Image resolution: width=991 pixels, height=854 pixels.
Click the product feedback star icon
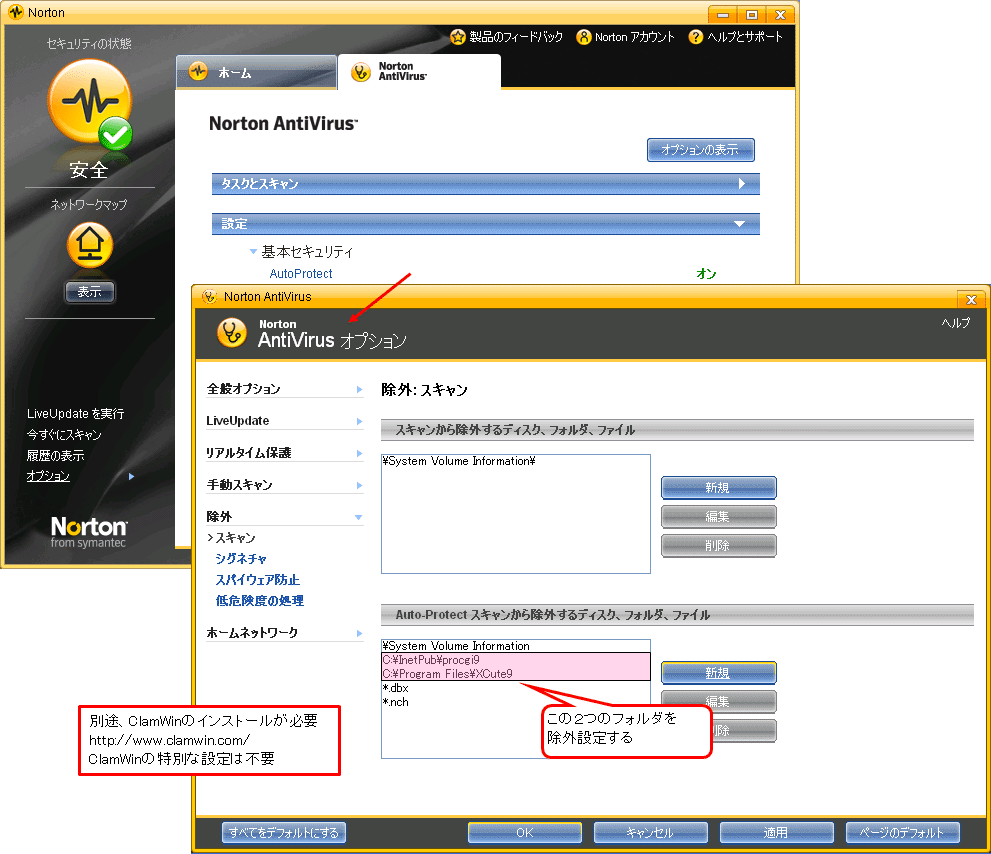(x=458, y=37)
